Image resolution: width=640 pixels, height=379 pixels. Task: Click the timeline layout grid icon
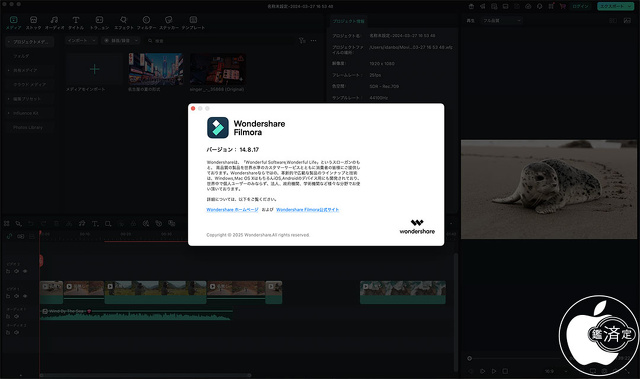7,224
